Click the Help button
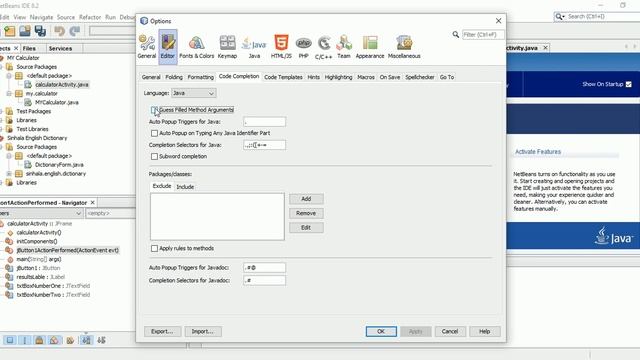640x360 pixels. click(x=484, y=331)
